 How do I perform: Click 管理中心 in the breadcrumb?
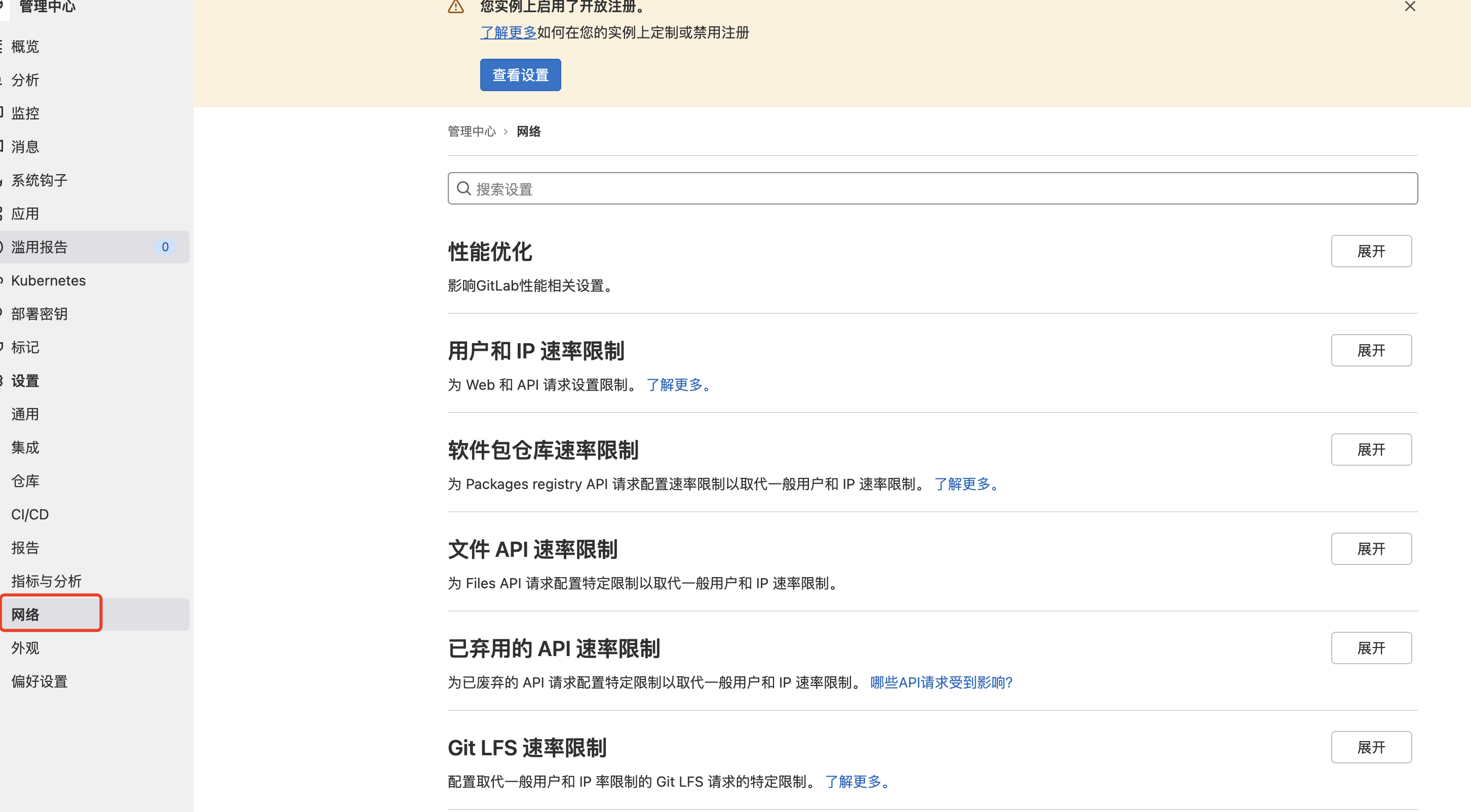point(472,131)
